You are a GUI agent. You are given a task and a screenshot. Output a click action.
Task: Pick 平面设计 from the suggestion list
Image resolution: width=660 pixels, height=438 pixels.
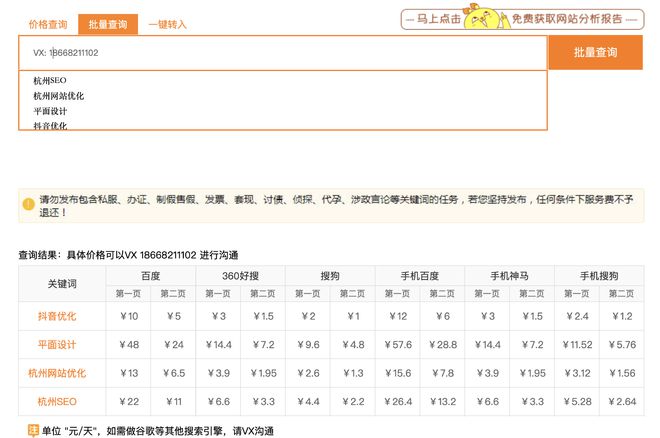click(x=50, y=111)
